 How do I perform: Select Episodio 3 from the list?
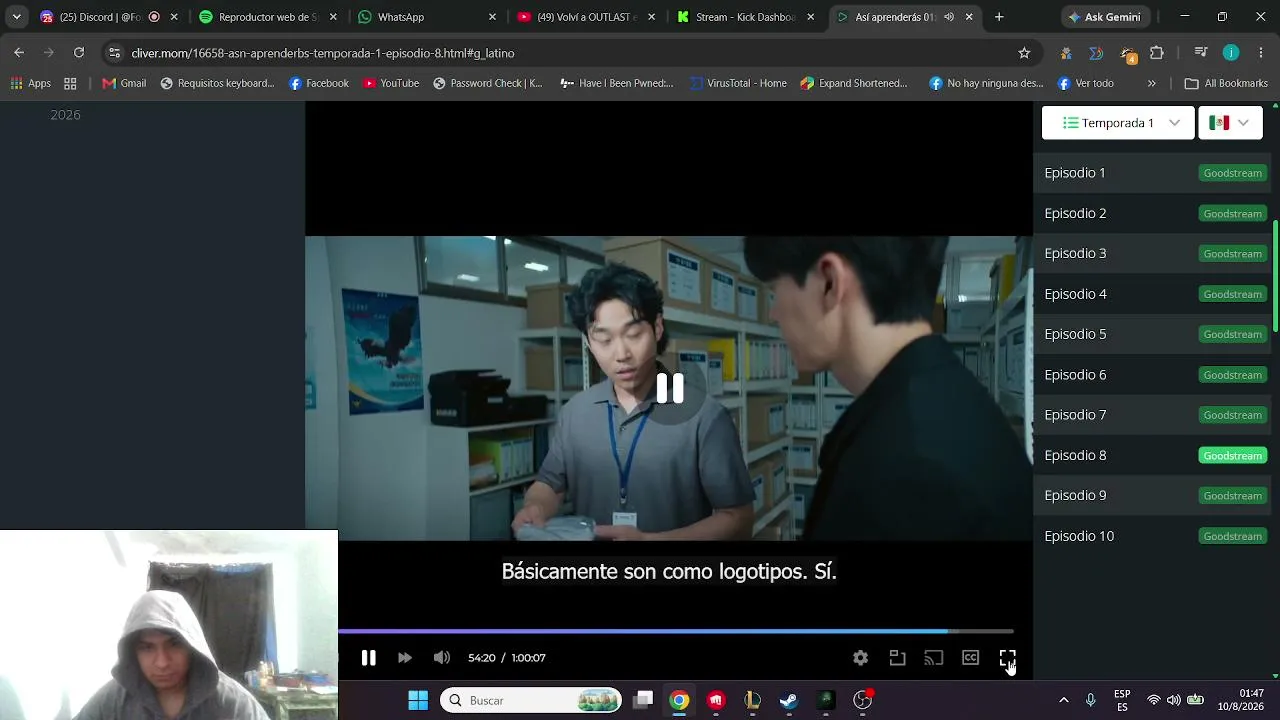pos(1075,253)
